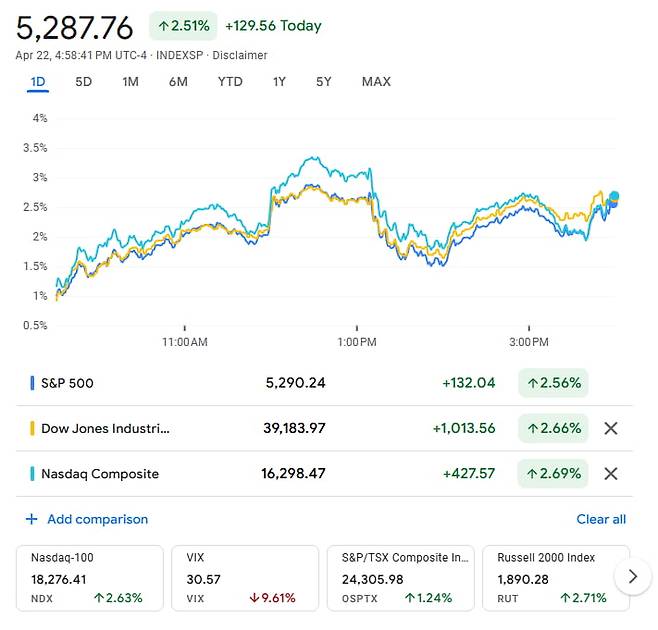Viewport: 658px width, 630px height.
Task: Click the S&P 500 blue color marker
Action: [32, 382]
